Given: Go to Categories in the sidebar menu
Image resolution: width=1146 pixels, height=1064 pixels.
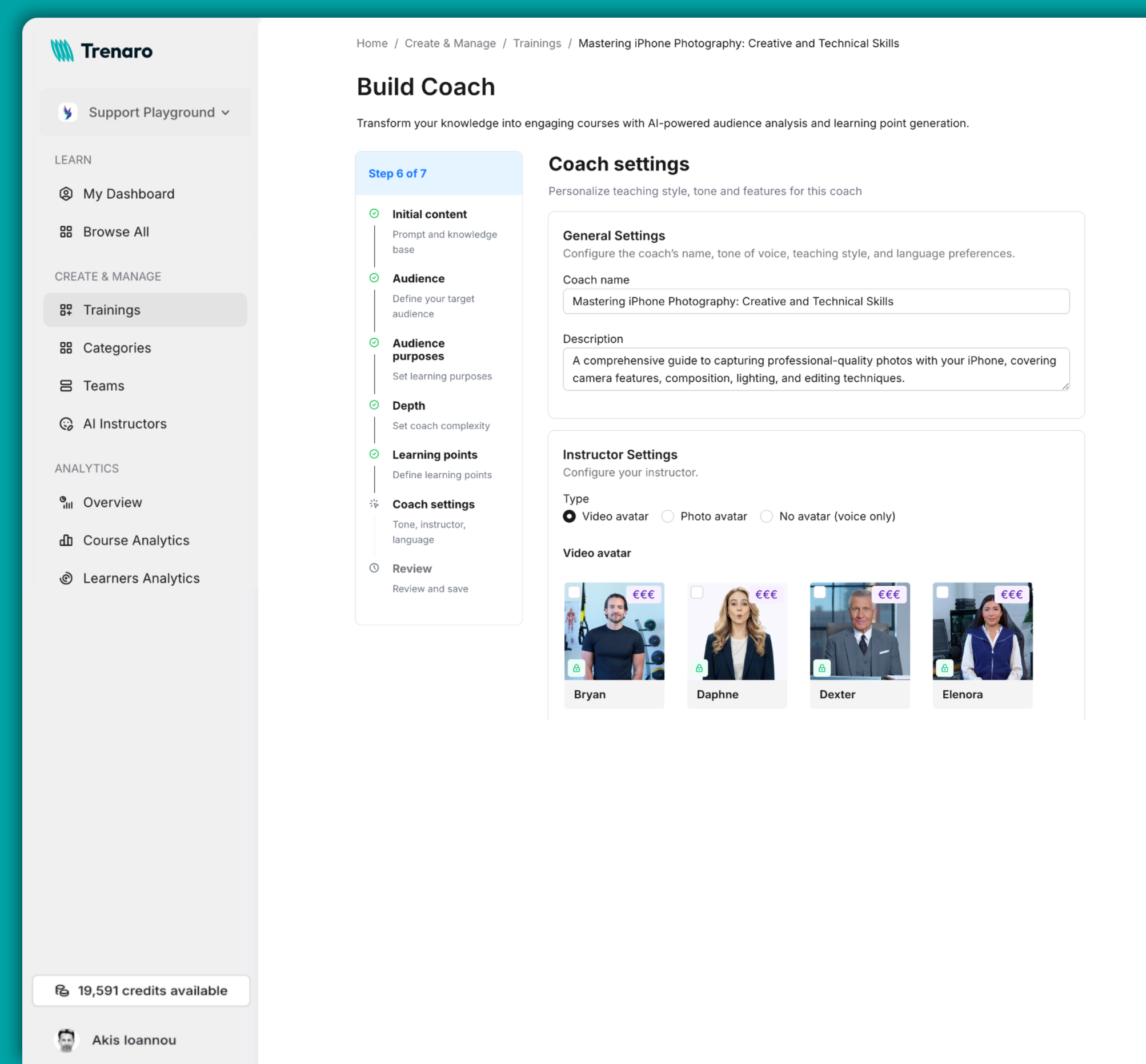Looking at the screenshot, I should pyautogui.click(x=117, y=348).
